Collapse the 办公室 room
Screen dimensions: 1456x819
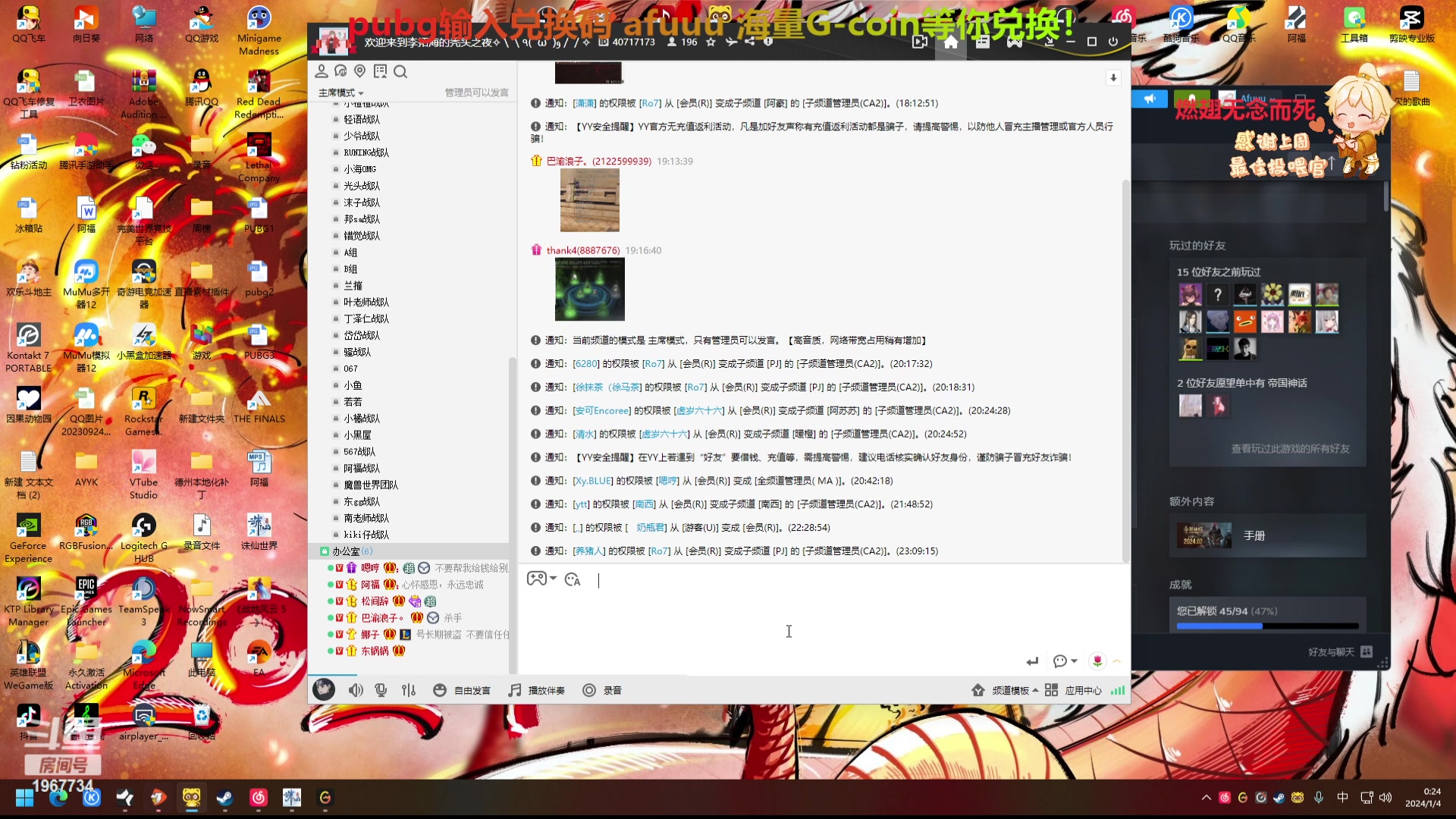click(x=325, y=551)
